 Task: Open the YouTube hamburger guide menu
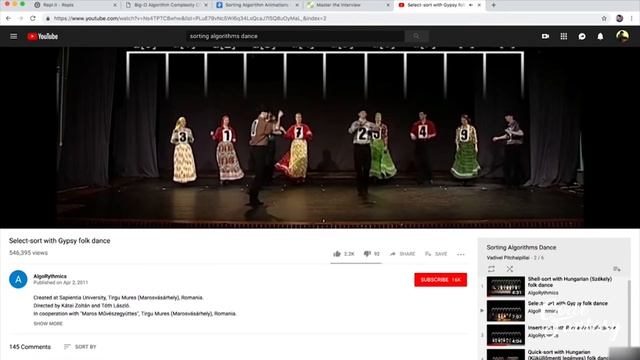[x=13, y=36]
